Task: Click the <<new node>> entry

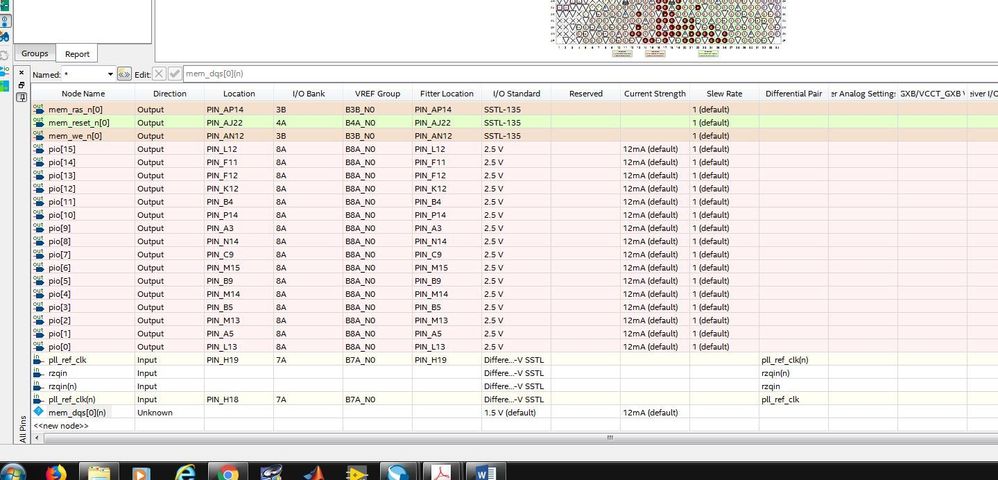Action: point(61,425)
